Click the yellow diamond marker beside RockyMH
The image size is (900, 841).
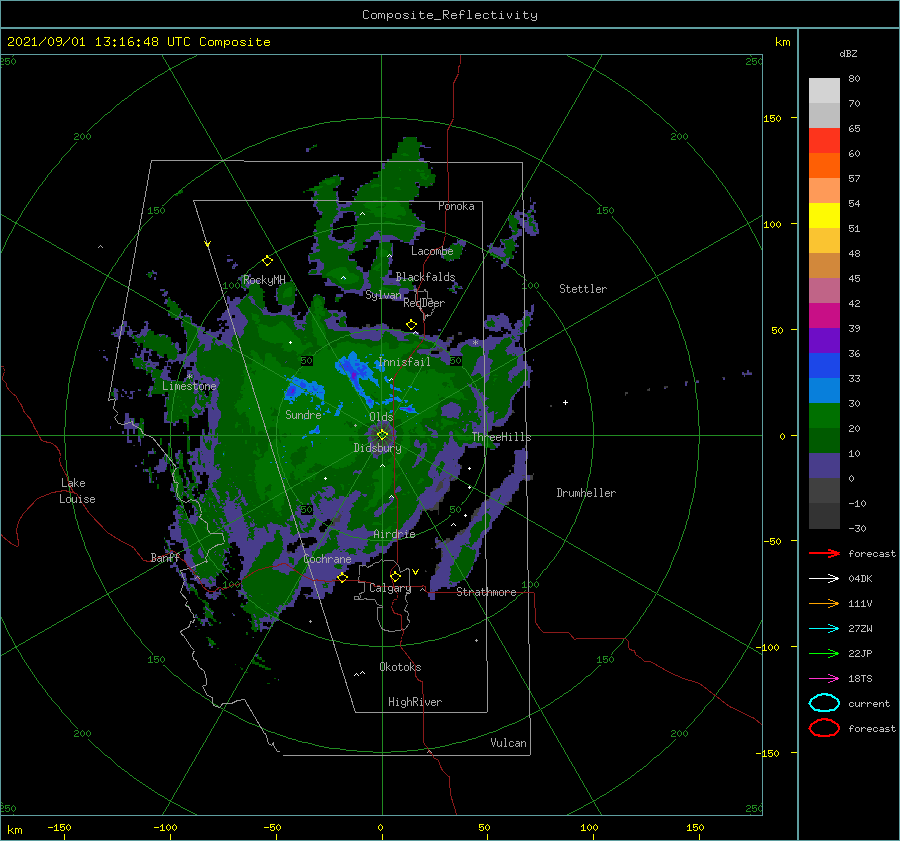coord(267,261)
